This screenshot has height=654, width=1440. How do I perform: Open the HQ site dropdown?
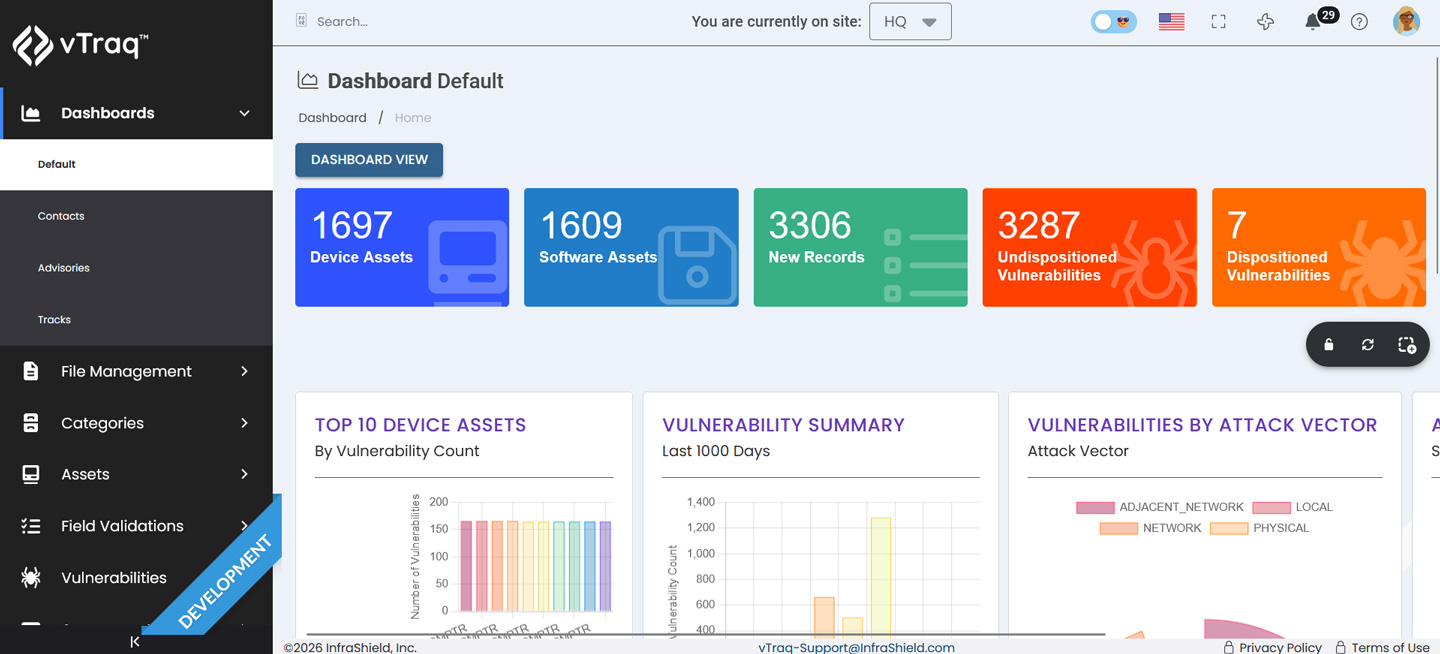[x=910, y=21]
